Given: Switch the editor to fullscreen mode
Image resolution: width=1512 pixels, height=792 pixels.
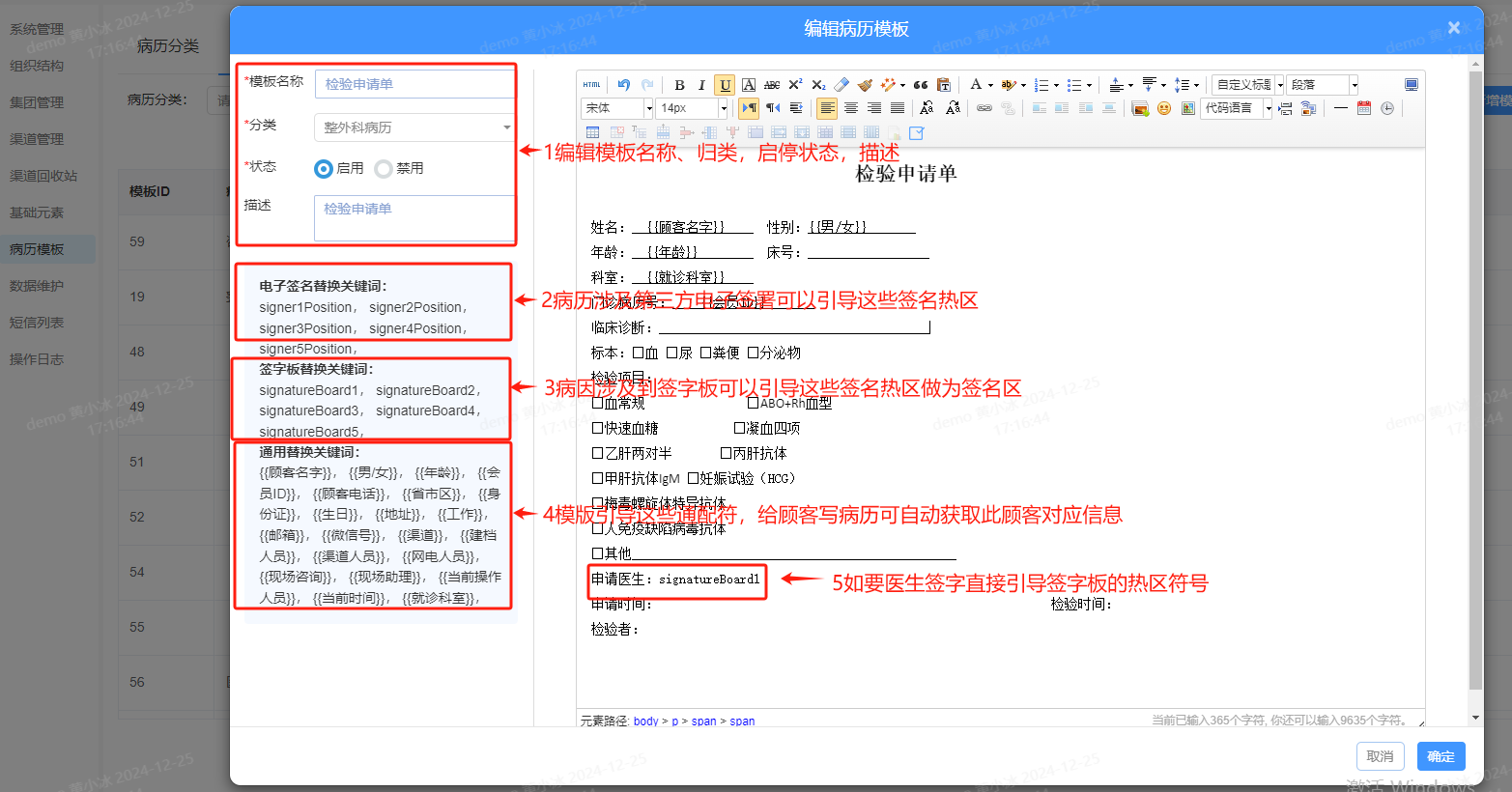Looking at the screenshot, I should (x=1412, y=85).
